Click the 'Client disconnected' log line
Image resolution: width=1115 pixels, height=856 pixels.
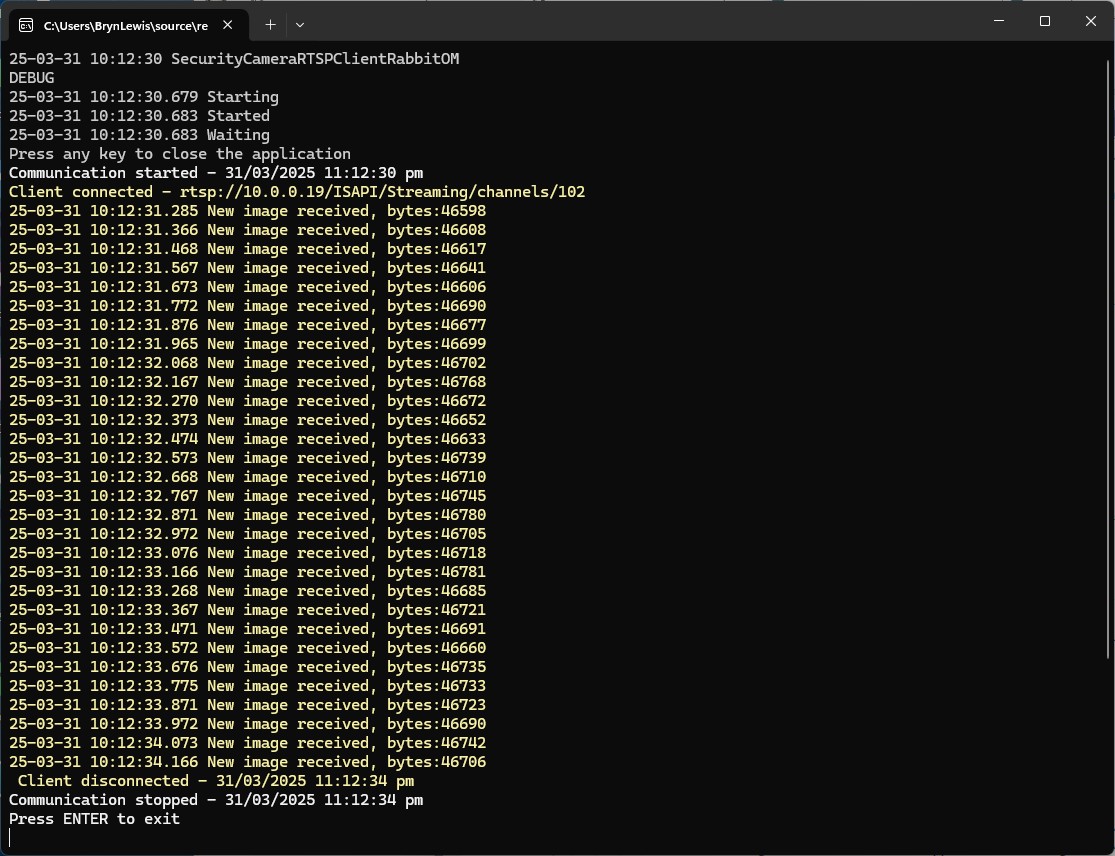(x=216, y=781)
